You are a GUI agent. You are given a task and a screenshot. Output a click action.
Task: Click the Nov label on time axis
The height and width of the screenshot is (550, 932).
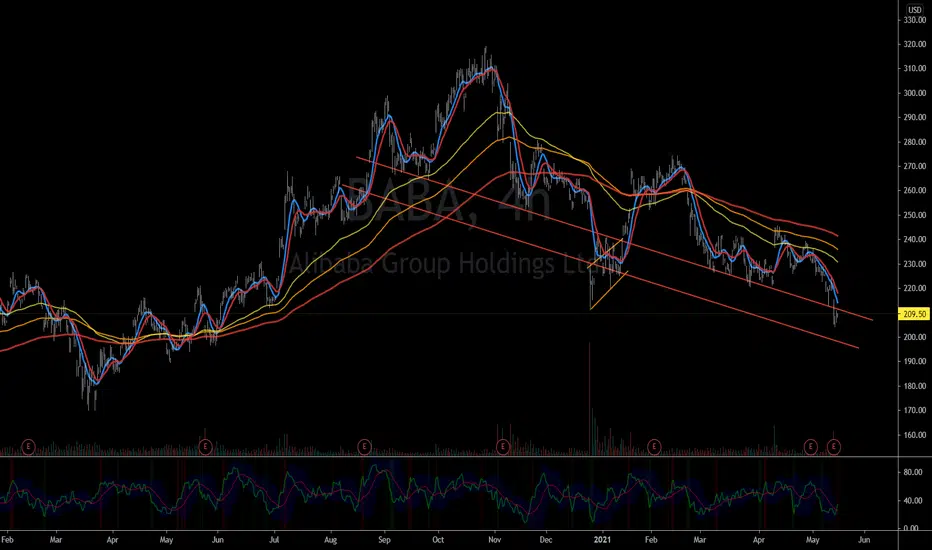pyautogui.click(x=495, y=540)
